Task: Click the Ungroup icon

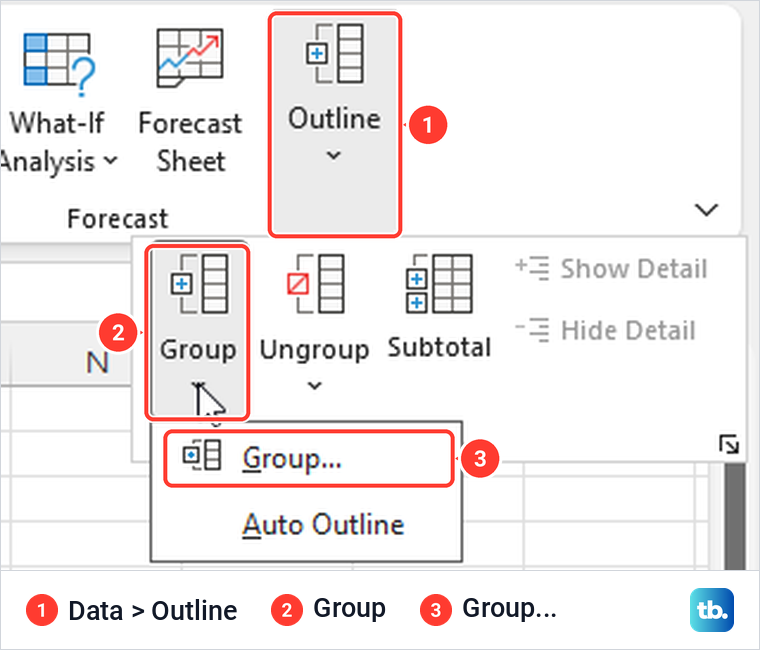Action: 316,284
